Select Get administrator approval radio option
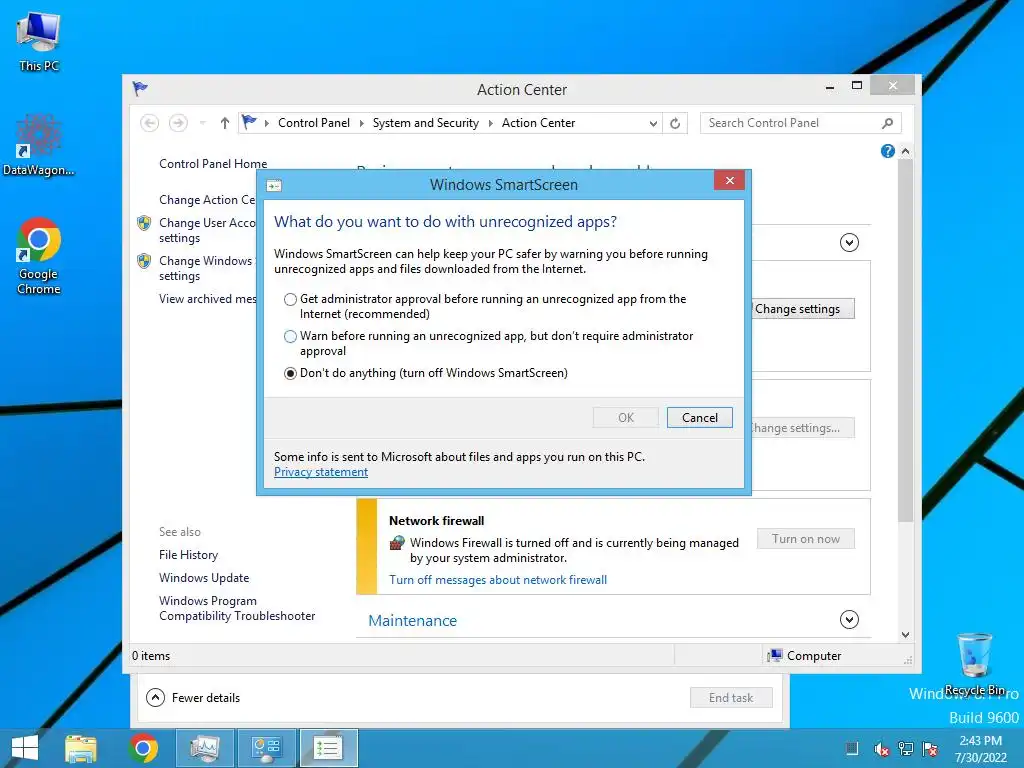1024x768 pixels. pos(290,299)
